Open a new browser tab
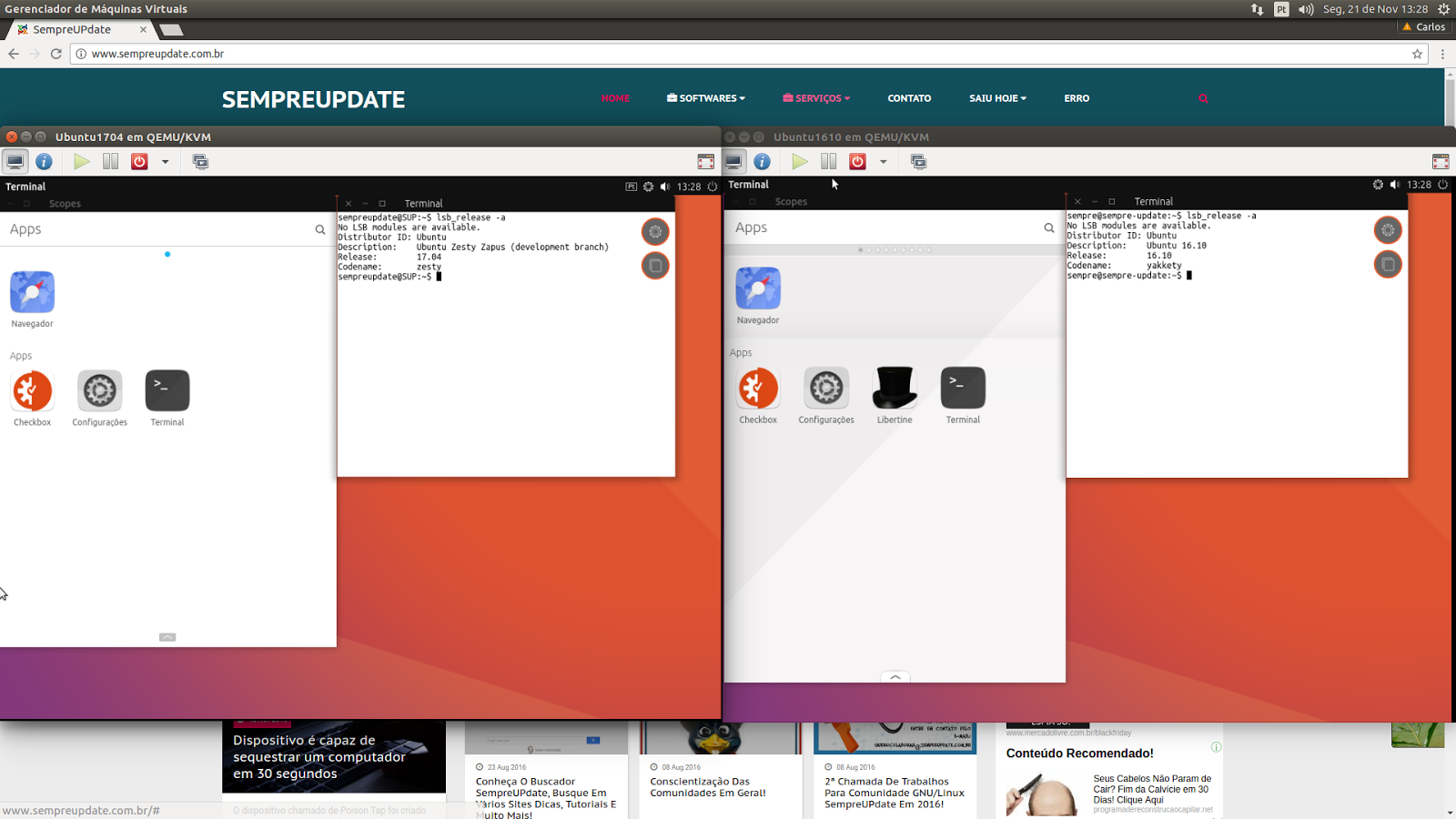Viewport: 1456px width, 819px height. tap(171, 30)
